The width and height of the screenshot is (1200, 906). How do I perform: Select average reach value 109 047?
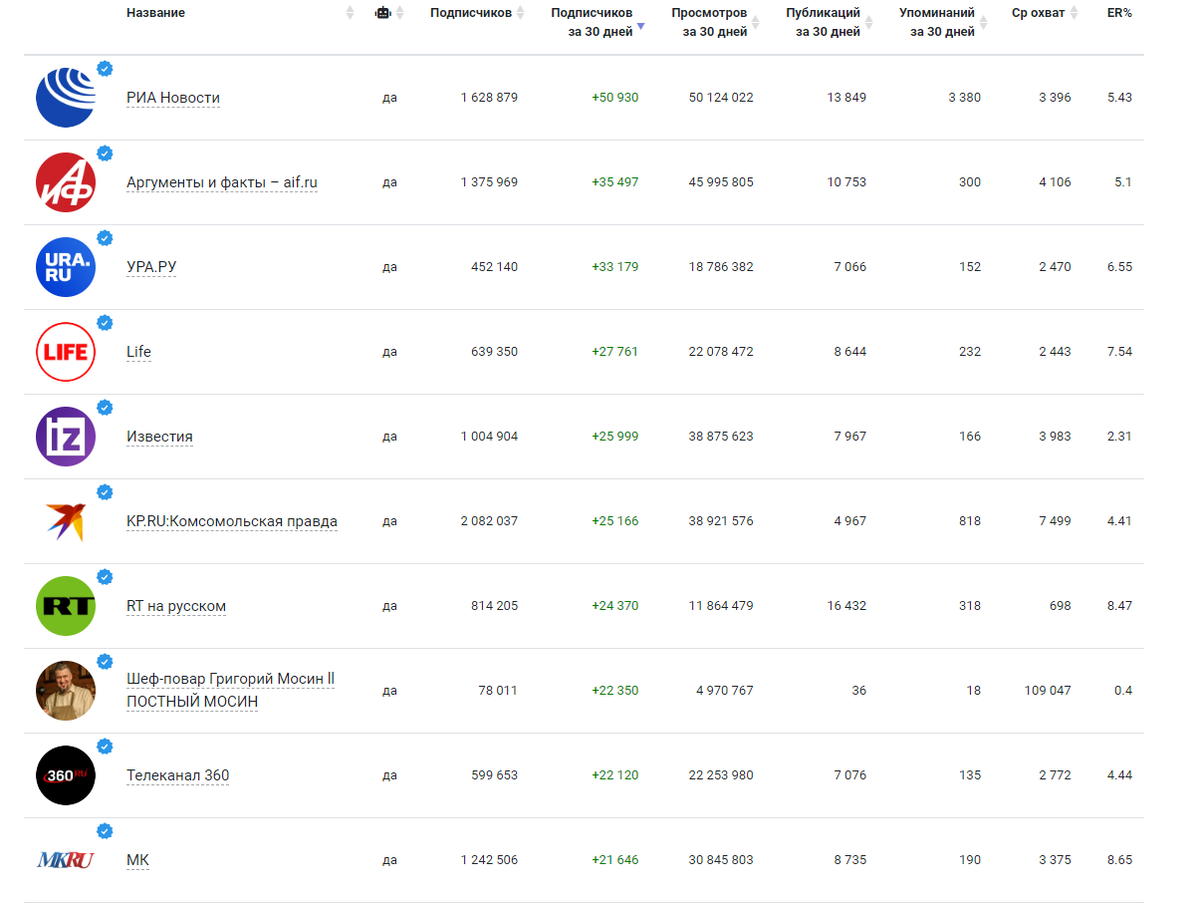(x=1048, y=691)
